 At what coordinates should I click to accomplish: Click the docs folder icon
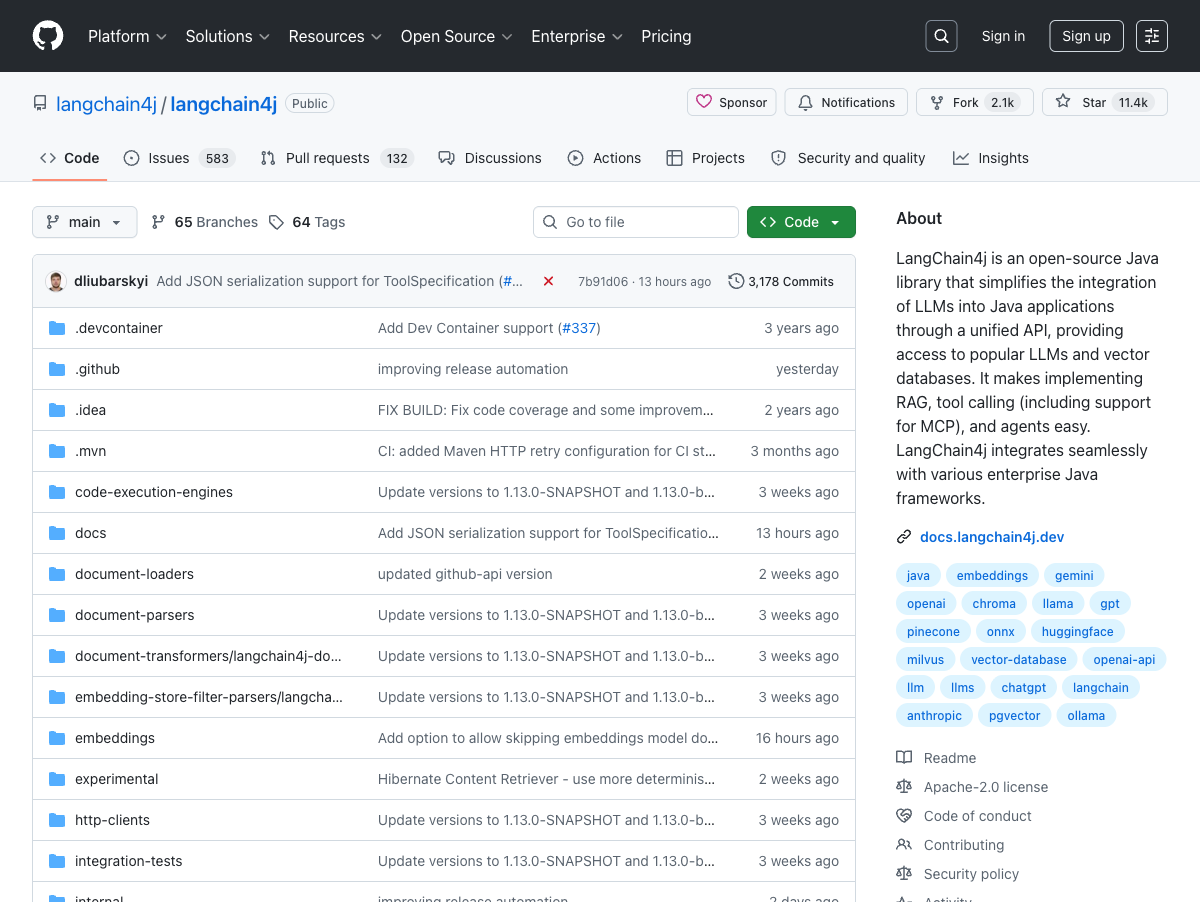coord(56,532)
